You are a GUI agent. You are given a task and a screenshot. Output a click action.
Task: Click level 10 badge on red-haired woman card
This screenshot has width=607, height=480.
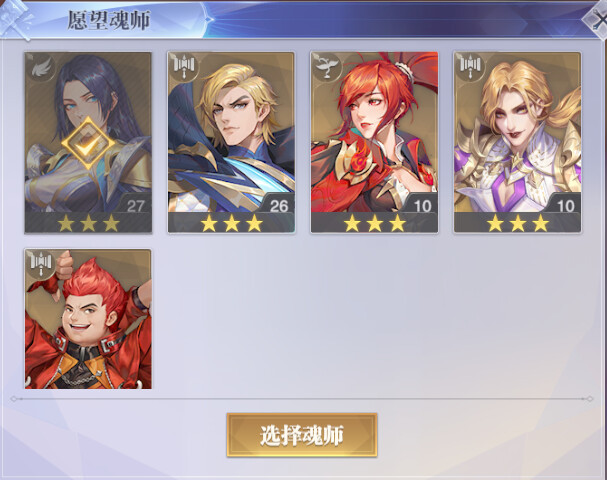click(422, 206)
